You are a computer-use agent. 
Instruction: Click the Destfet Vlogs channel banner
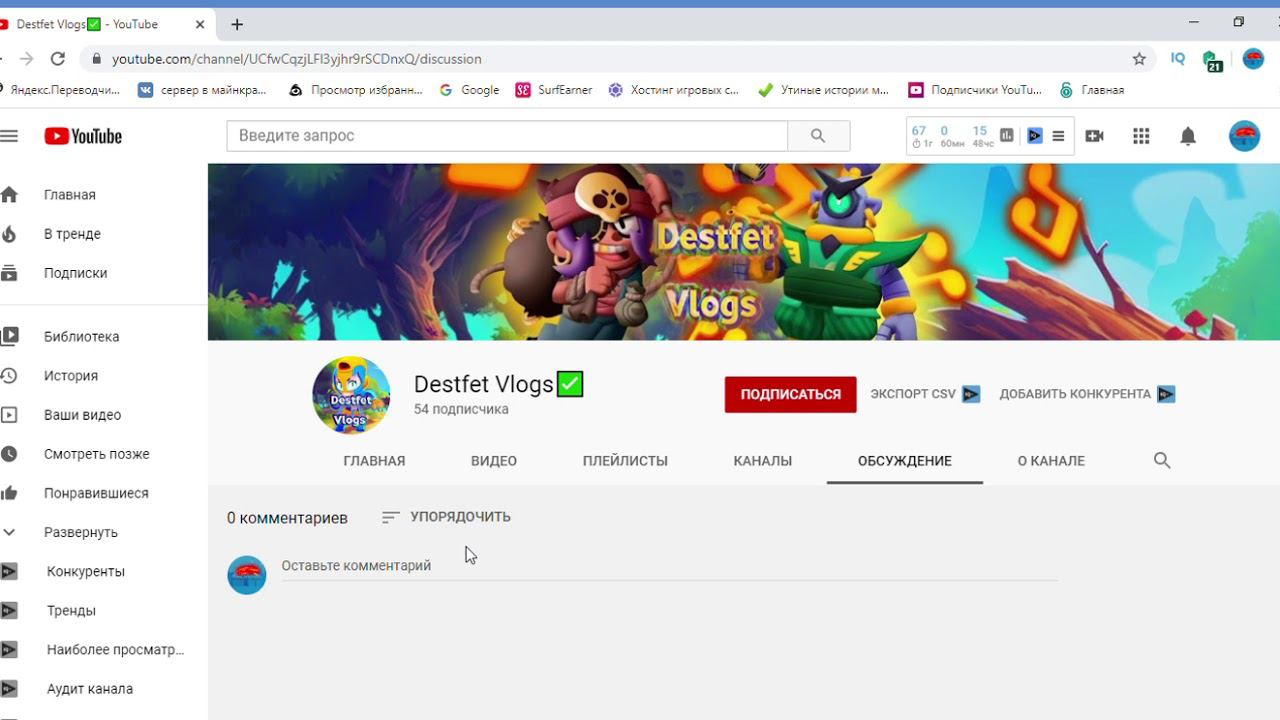point(744,252)
